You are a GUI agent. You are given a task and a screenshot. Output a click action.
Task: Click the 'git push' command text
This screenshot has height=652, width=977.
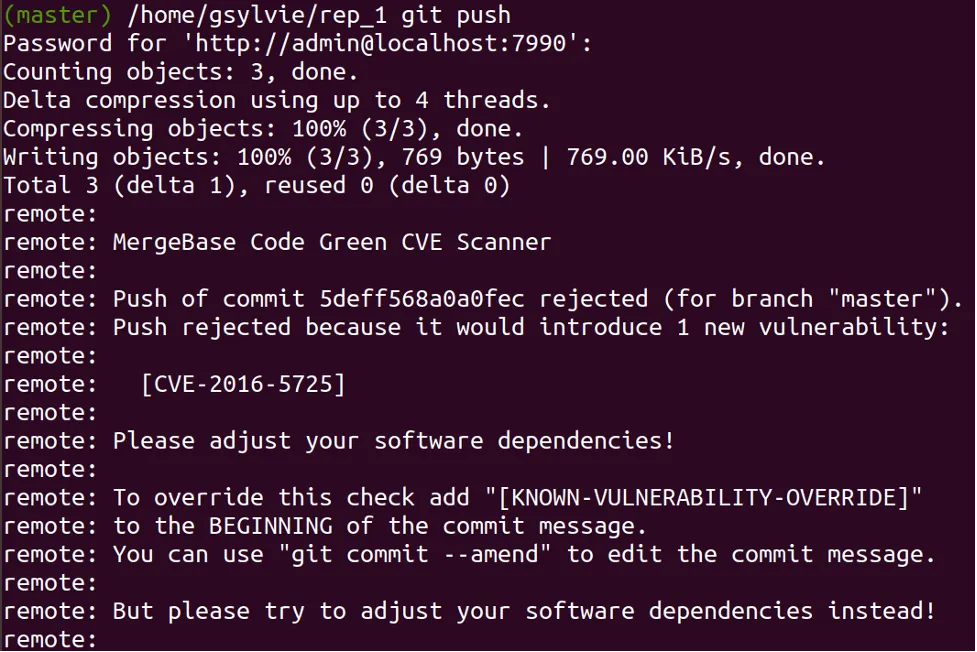(x=455, y=15)
